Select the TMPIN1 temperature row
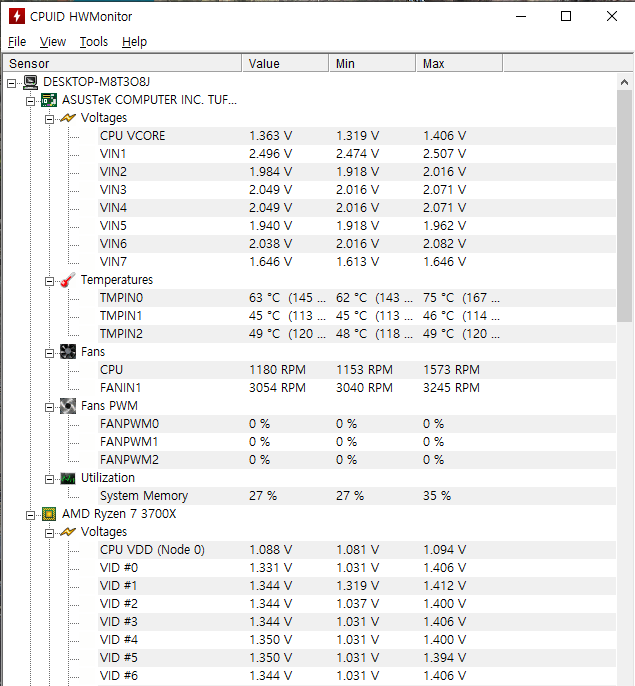 tap(357, 315)
